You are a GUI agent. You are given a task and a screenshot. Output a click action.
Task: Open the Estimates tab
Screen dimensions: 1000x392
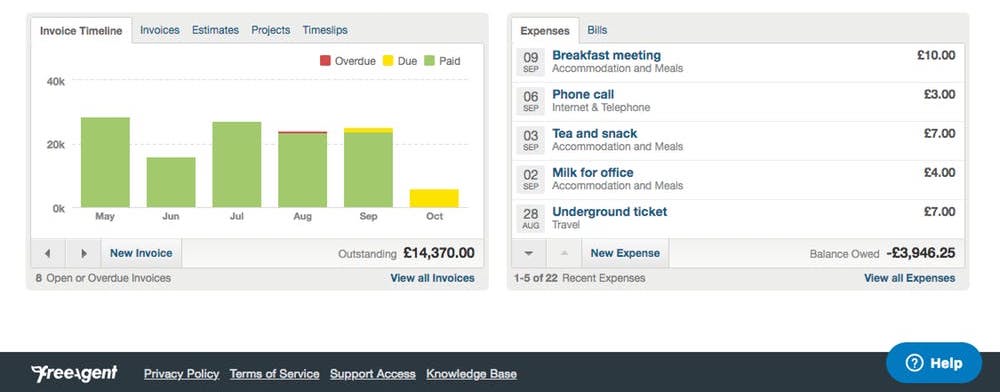click(215, 30)
